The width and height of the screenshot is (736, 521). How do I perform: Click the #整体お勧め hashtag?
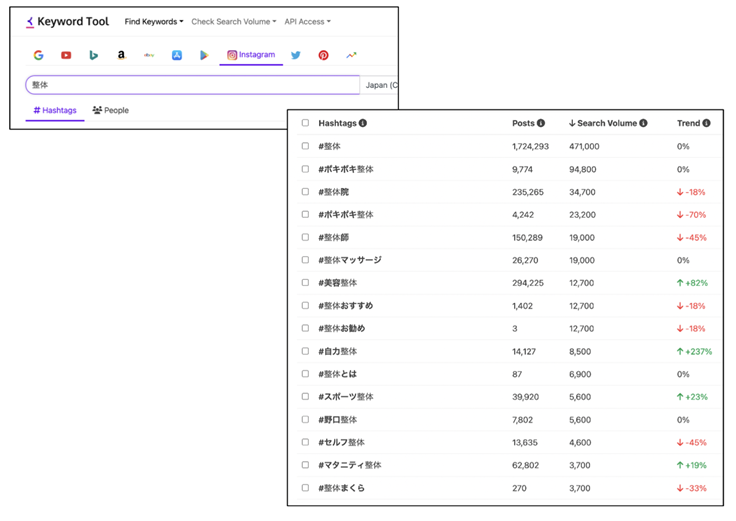click(342, 329)
